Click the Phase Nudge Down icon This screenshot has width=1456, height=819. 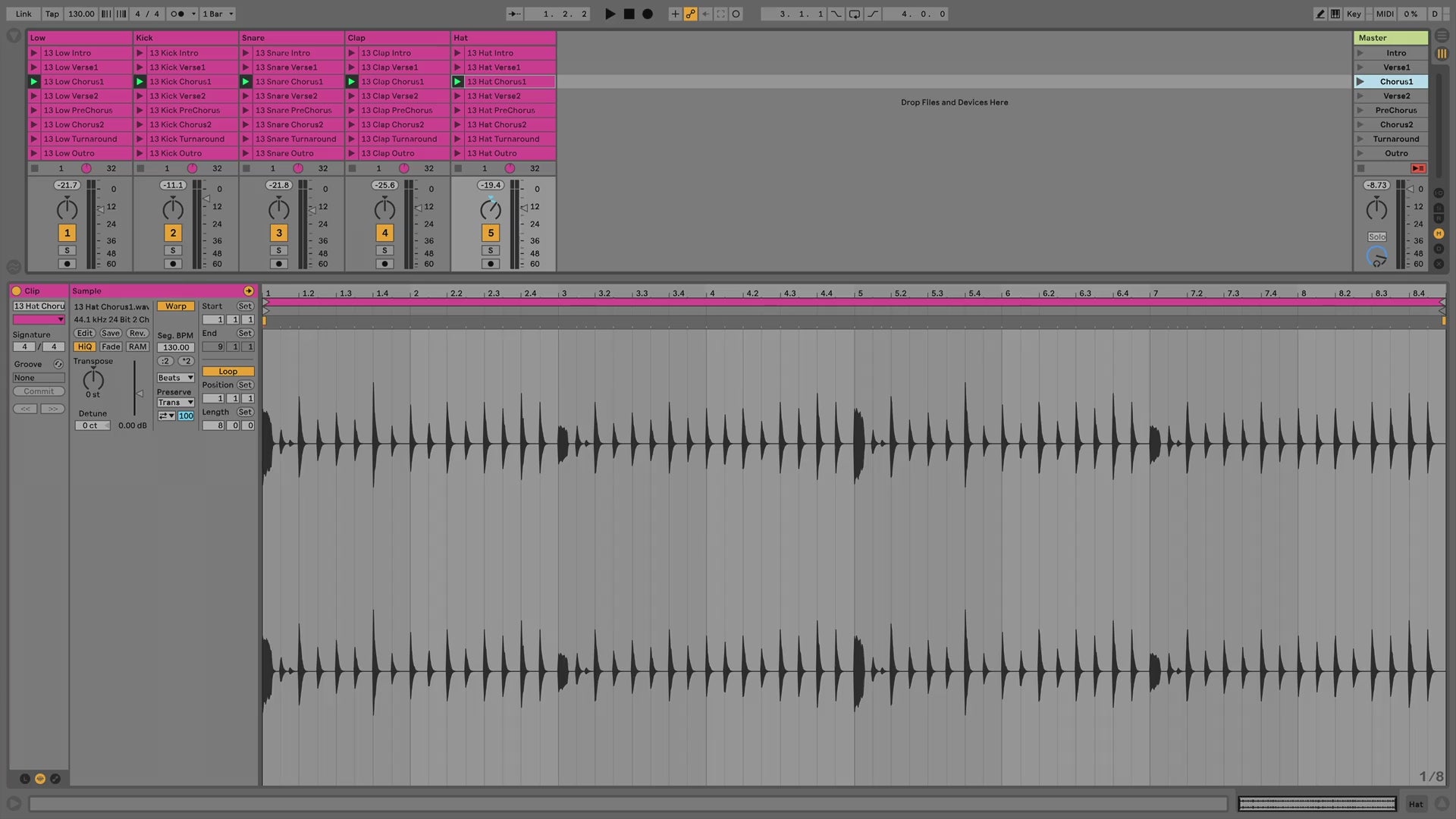tap(106, 14)
